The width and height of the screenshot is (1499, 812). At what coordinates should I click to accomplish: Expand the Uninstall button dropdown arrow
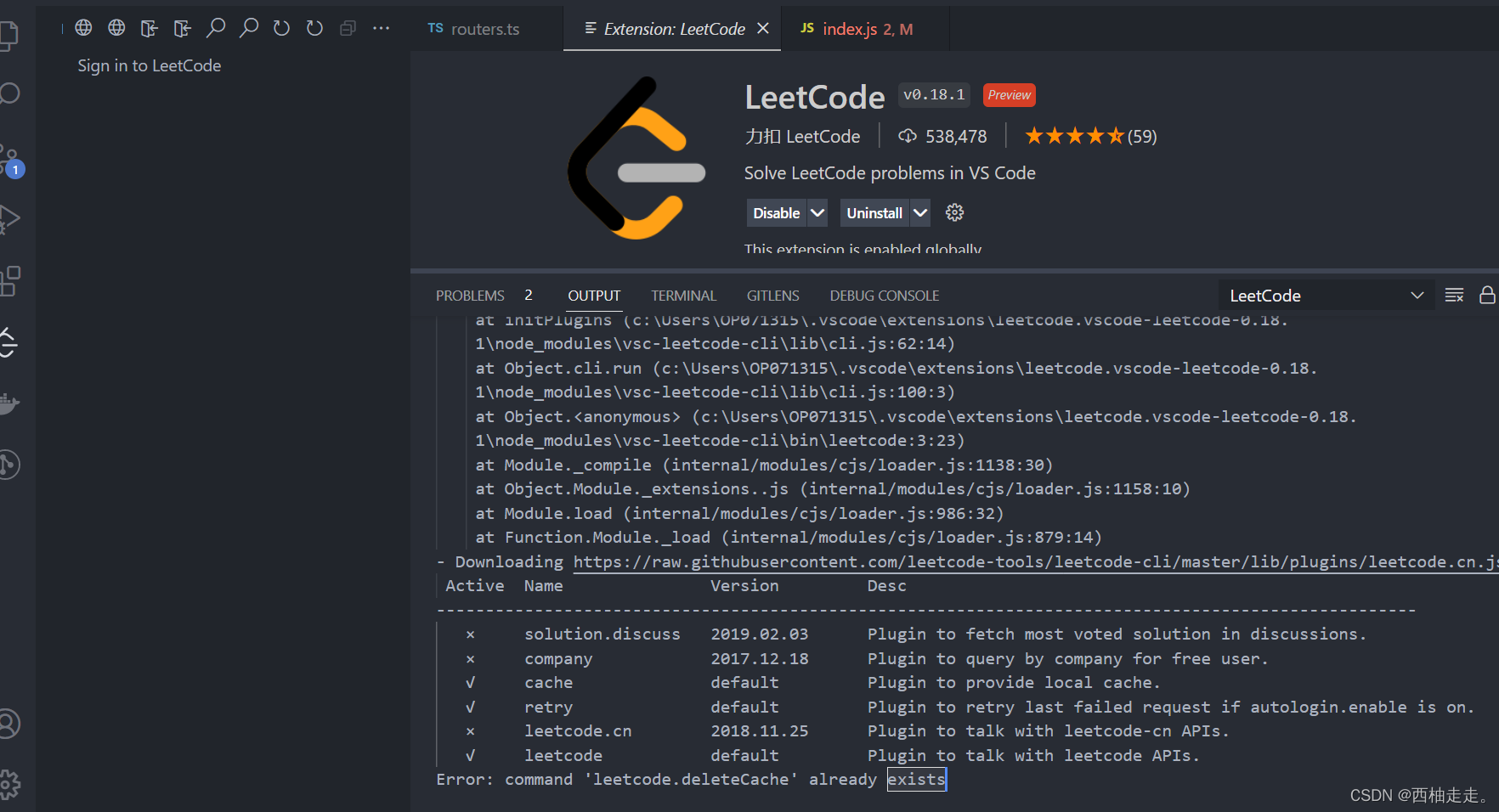click(x=920, y=213)
